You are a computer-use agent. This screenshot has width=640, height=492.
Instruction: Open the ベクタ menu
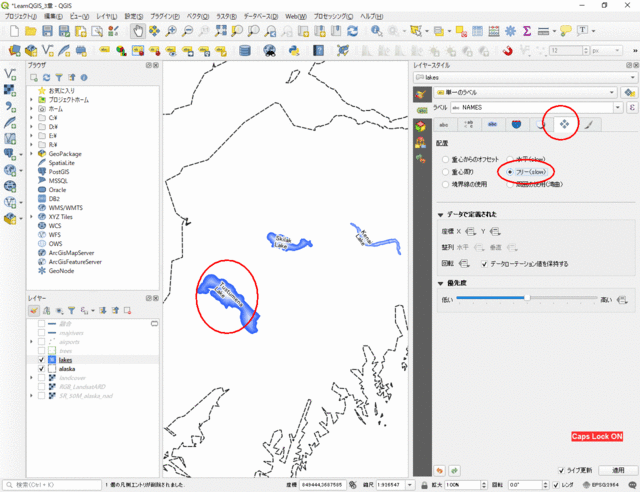click(198, 16)
